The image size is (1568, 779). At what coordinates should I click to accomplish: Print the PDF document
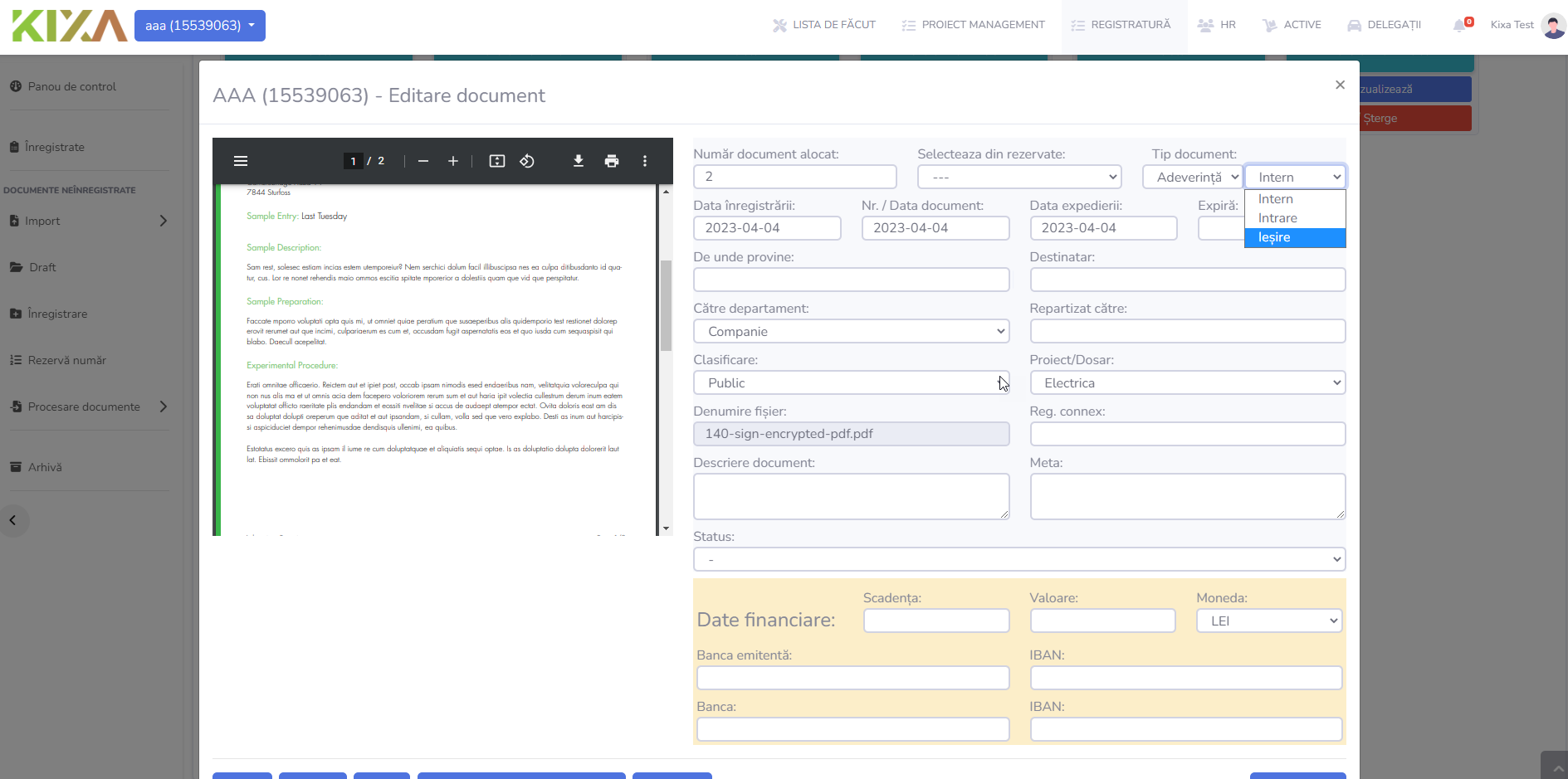coord(612,161)
